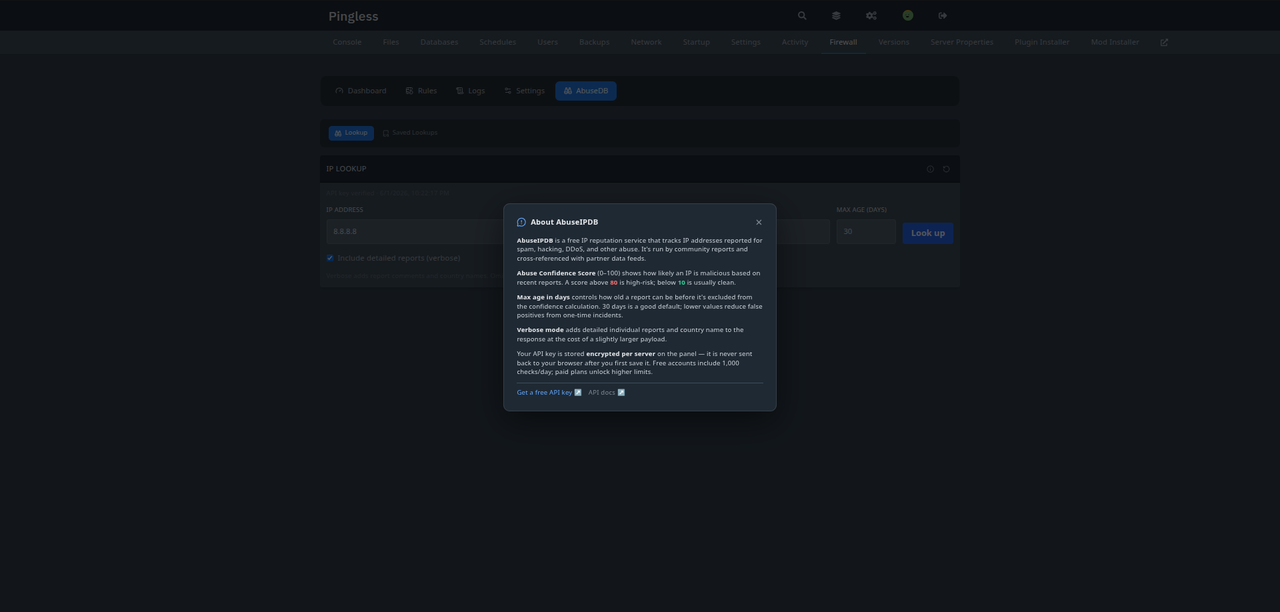Switch to the firewall Settings sub-tab
This screenshot has width=1280, height=612.
tap(525, 91)
